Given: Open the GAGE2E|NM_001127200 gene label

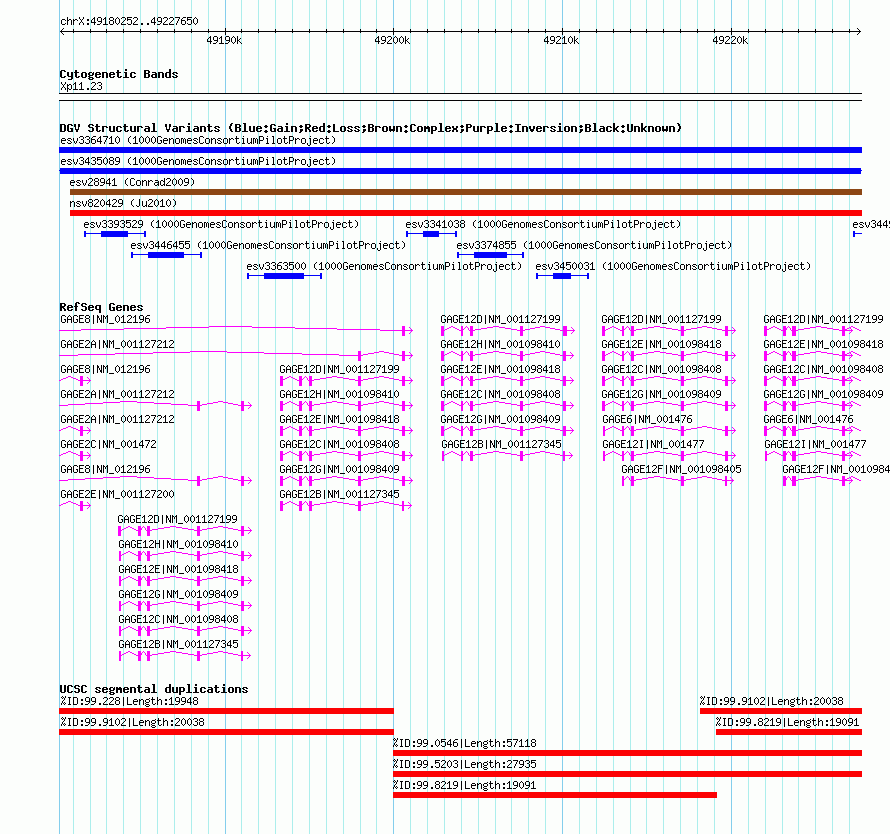Looking at the screenshot, I should [x=117, y=494].
